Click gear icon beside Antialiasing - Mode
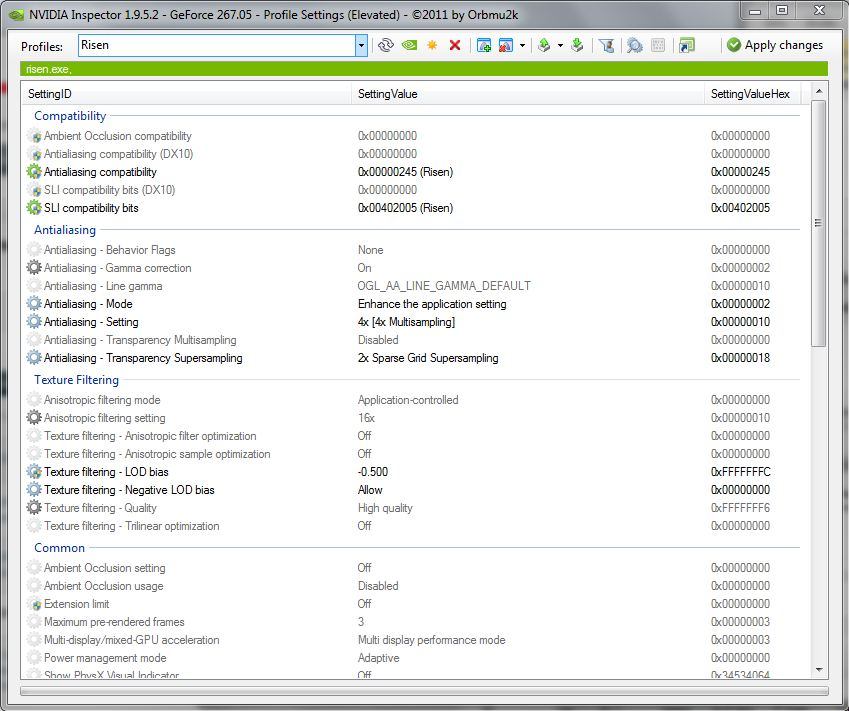The height and width of the screenshot is (711, 849). click(34, 304)
